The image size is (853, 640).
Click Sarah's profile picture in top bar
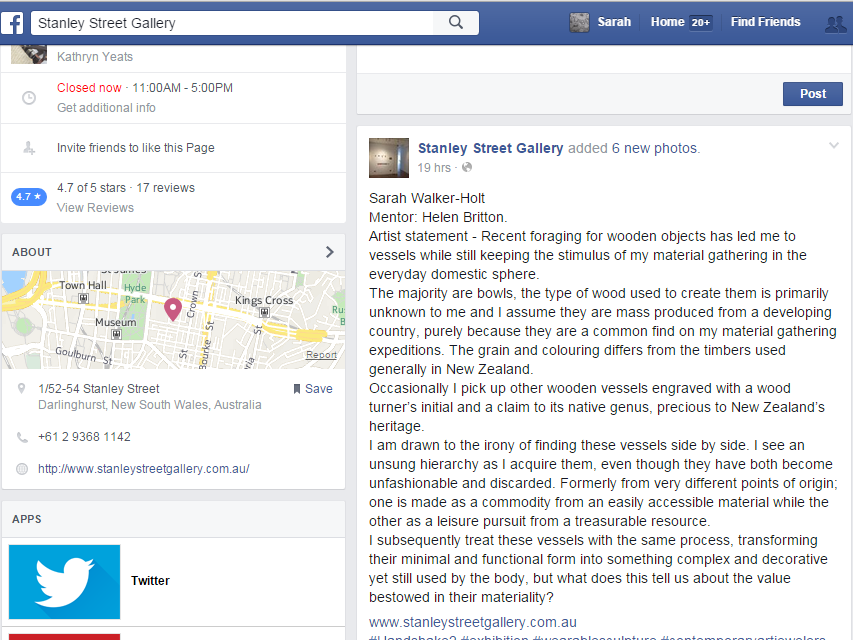(x=579, y=22)
